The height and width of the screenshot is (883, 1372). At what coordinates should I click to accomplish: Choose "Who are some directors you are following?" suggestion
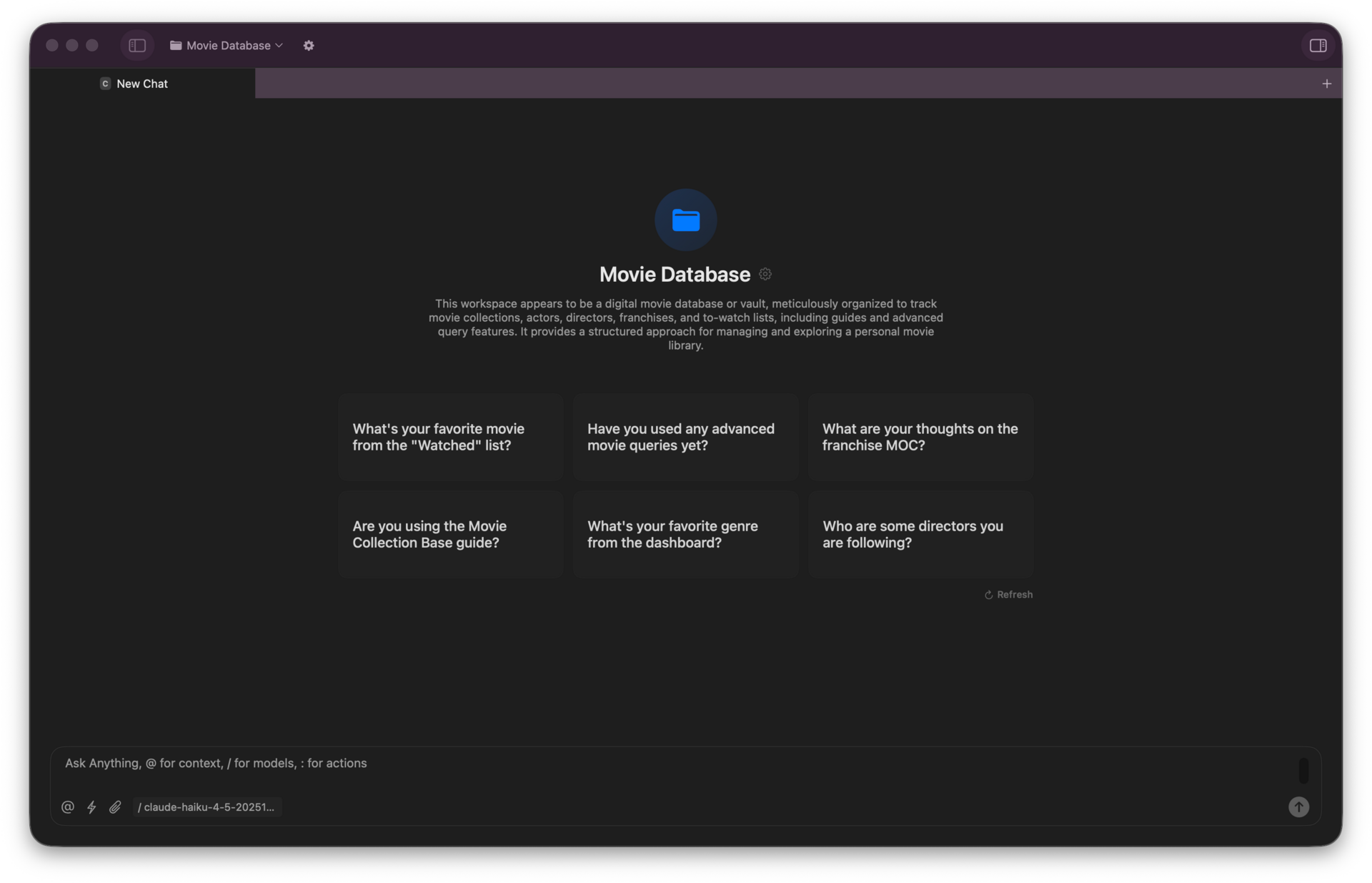(x=920, y=534)
